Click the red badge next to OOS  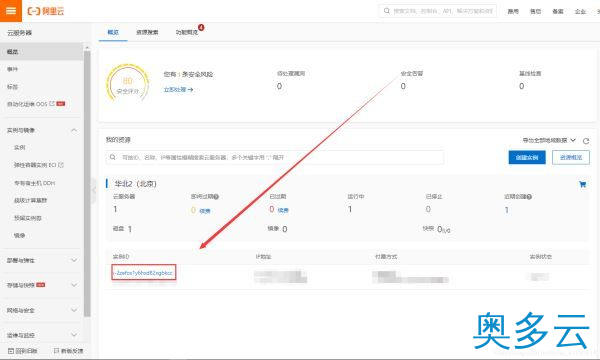(x=60, y=103)
